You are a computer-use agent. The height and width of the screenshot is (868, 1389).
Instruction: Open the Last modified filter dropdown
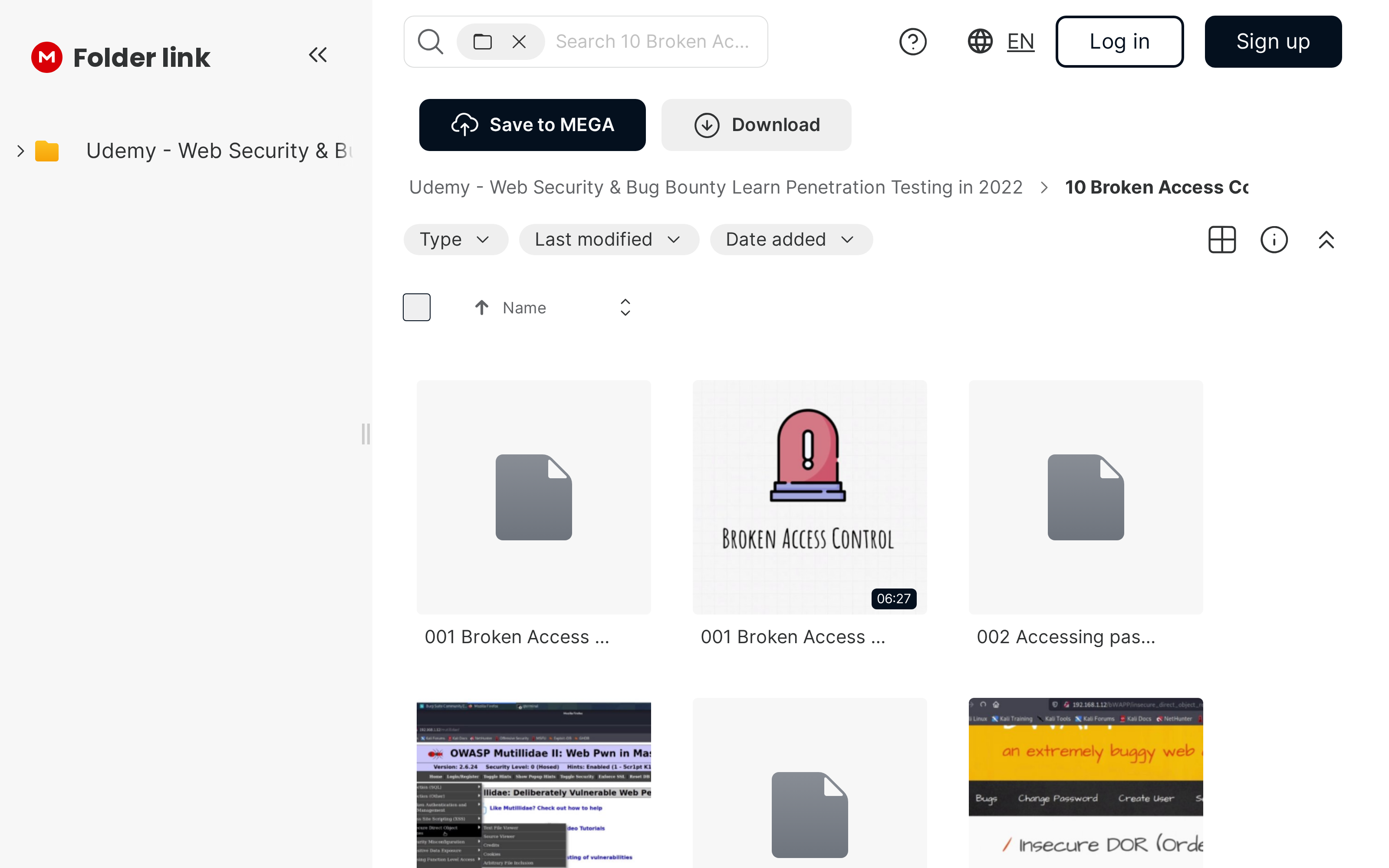coord(609,240)
